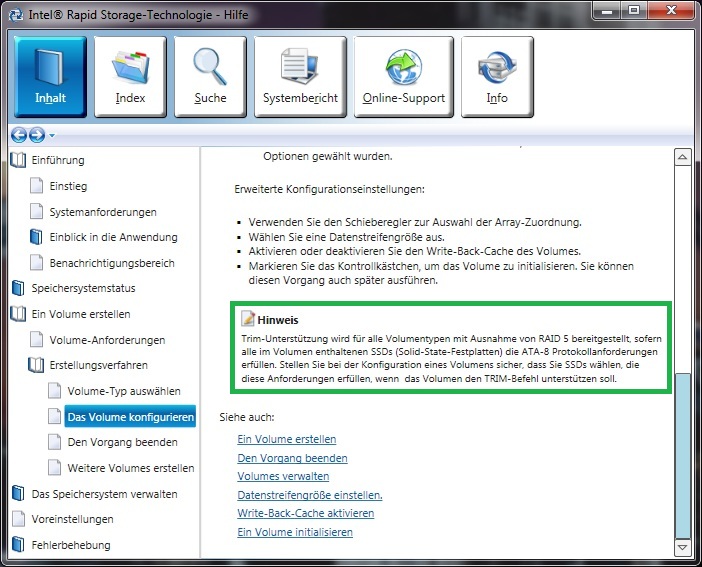Click the Volume-Anforderungen page icon
The height and width of the screenshot is (567, 702).
point(36,340)
